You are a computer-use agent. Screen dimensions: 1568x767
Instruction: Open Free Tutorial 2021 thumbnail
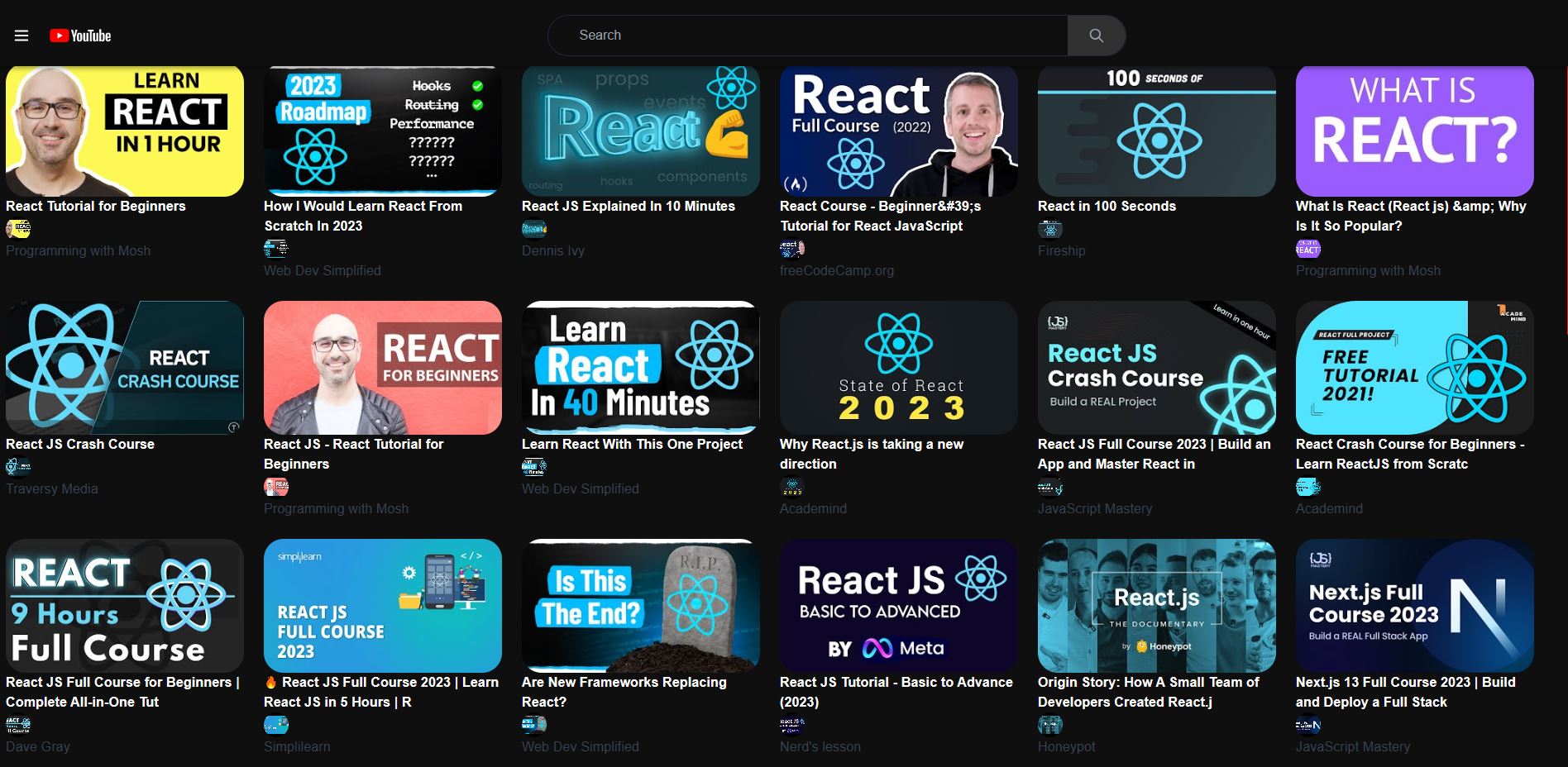[x=1415, y=368]
